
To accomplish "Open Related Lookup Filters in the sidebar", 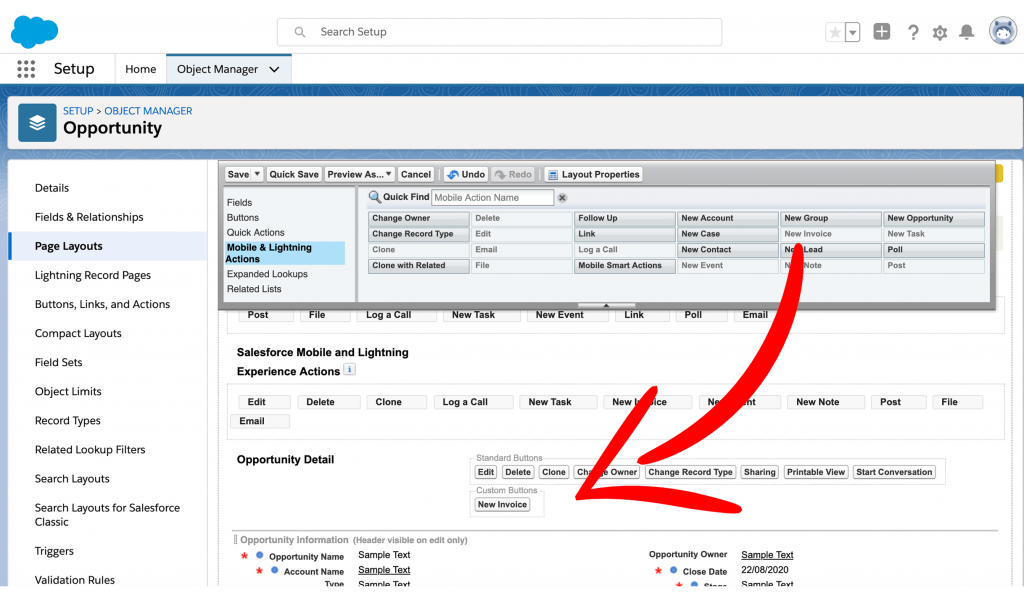I will pyautogui.click(x=89, y=449).
